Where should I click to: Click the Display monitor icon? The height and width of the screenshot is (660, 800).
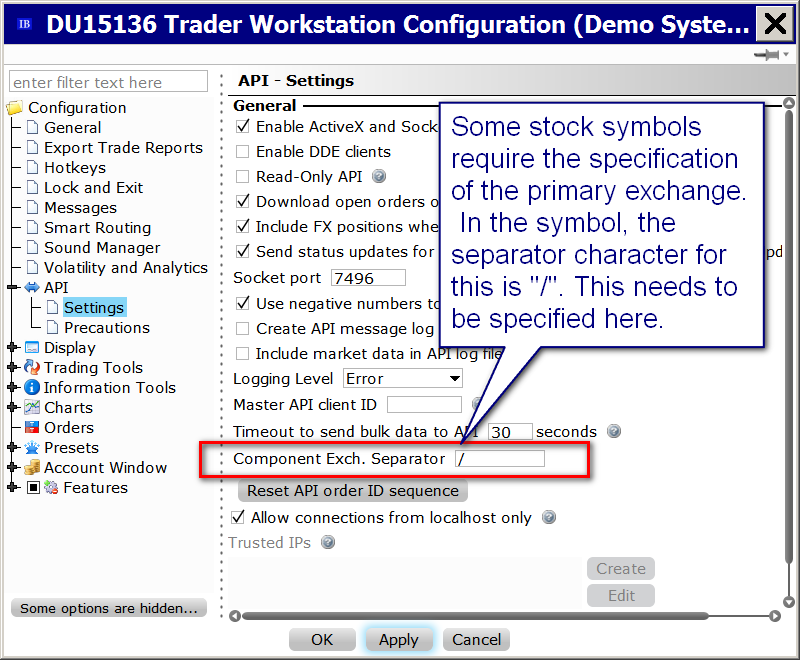click(x=32, y=347)
